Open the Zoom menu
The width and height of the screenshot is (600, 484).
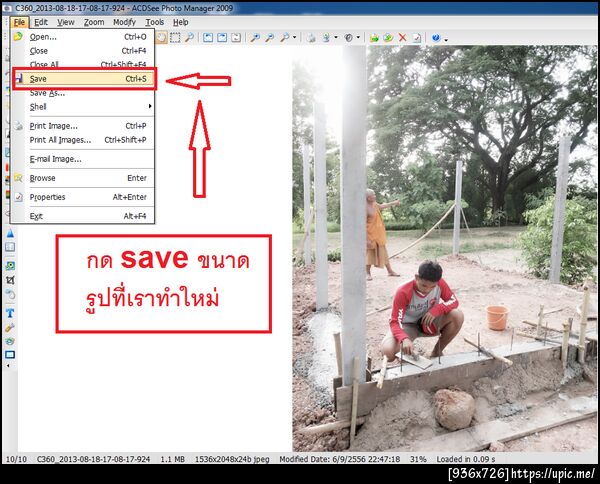coord(94,22)
